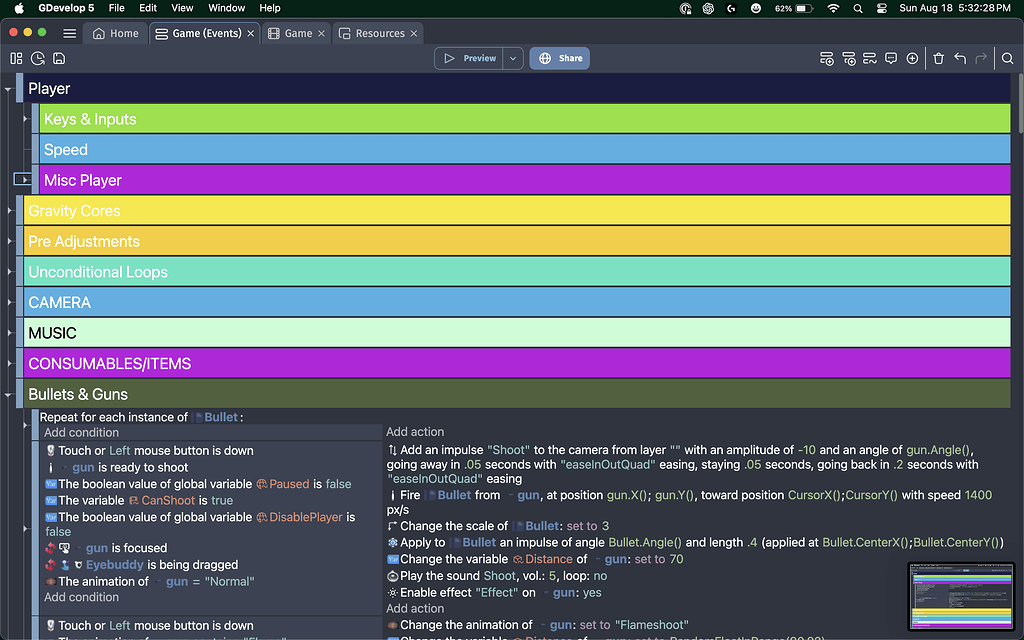This screenshot has height=640, width=1024.
Task: Collapse the Player event group
Action: pos(8,88)
